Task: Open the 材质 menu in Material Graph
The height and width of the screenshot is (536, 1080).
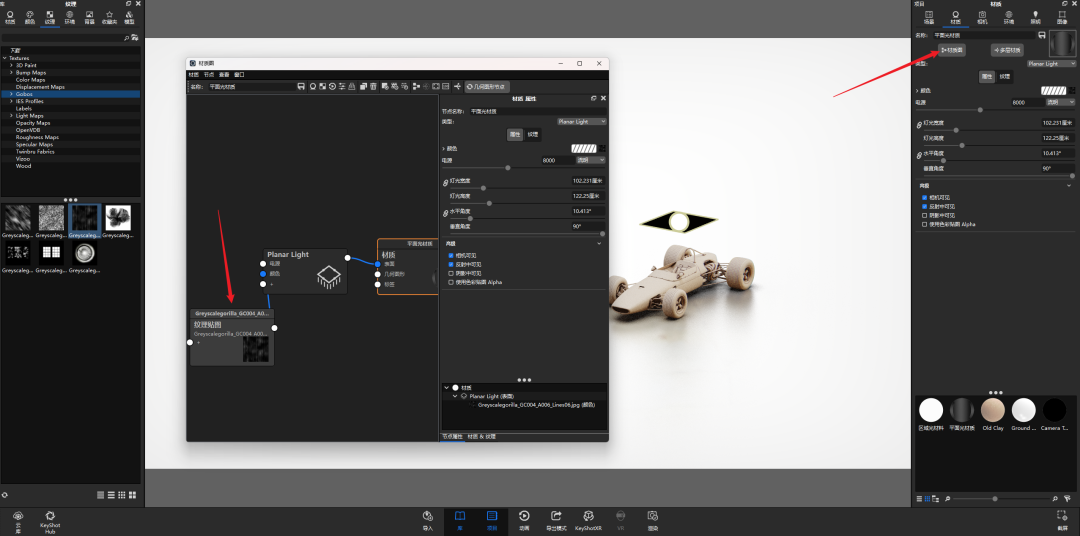Action: (194, 74)
